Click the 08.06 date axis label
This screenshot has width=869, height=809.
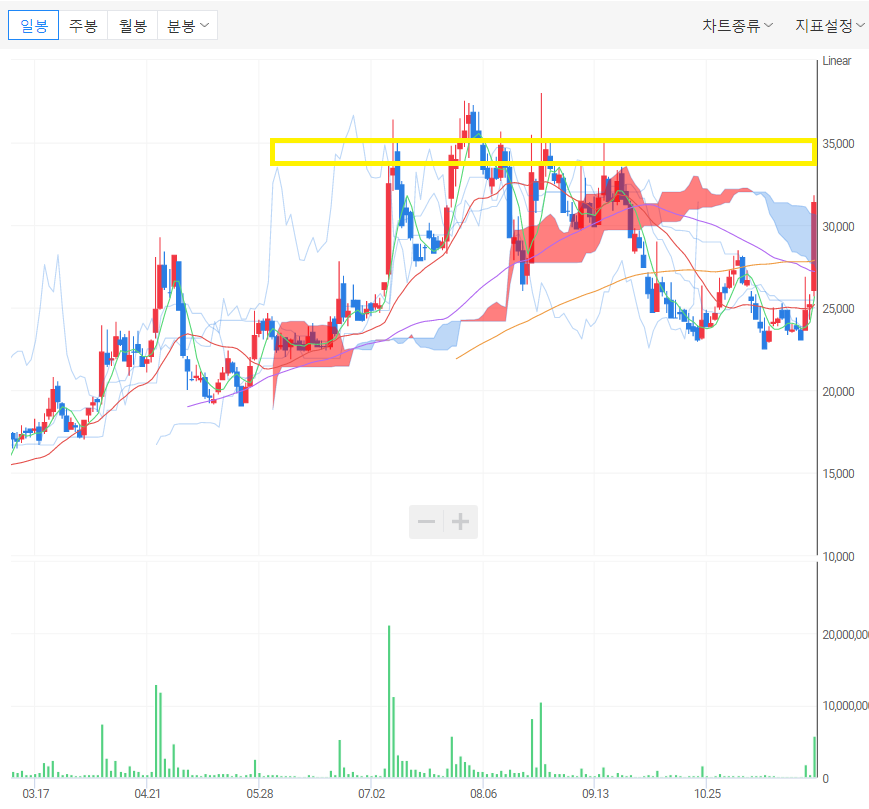[x=483, y=793]
